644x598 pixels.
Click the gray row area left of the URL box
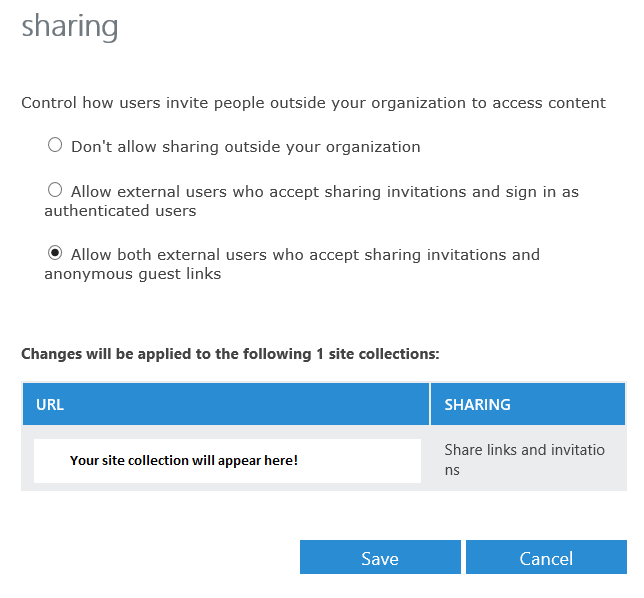click(x=27, y=461)
